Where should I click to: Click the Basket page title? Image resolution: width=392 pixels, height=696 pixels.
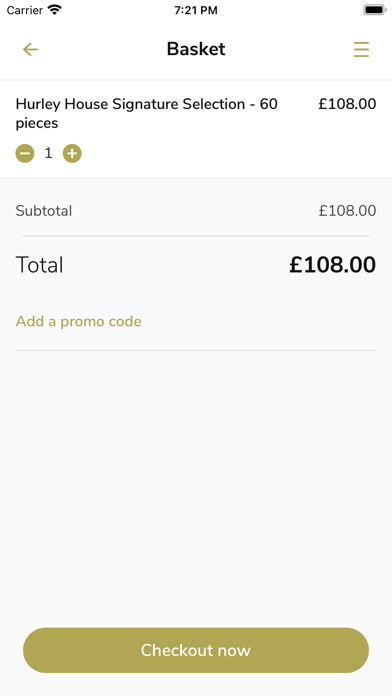196,49
